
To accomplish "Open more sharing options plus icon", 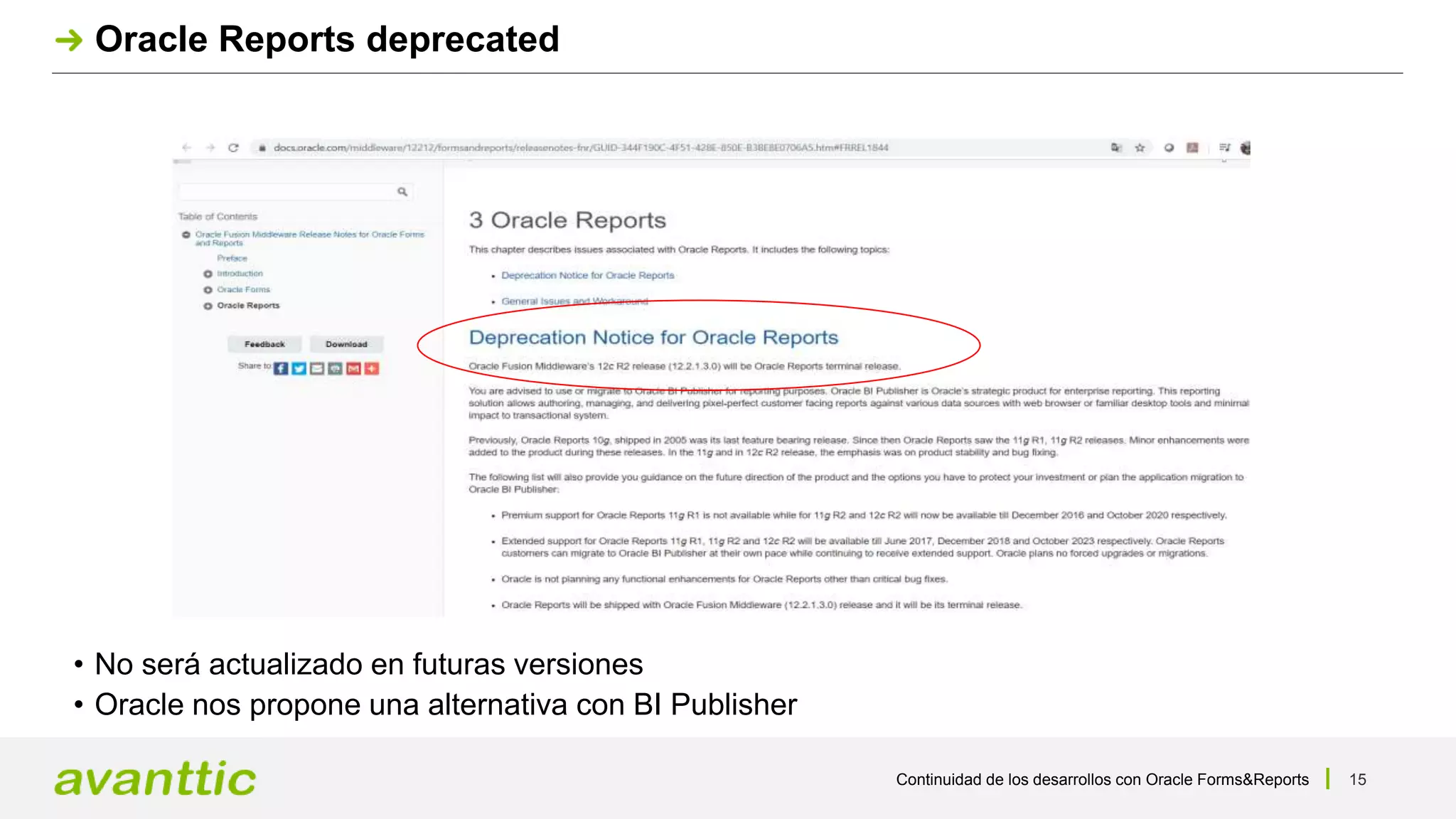I will click(371, 368).
